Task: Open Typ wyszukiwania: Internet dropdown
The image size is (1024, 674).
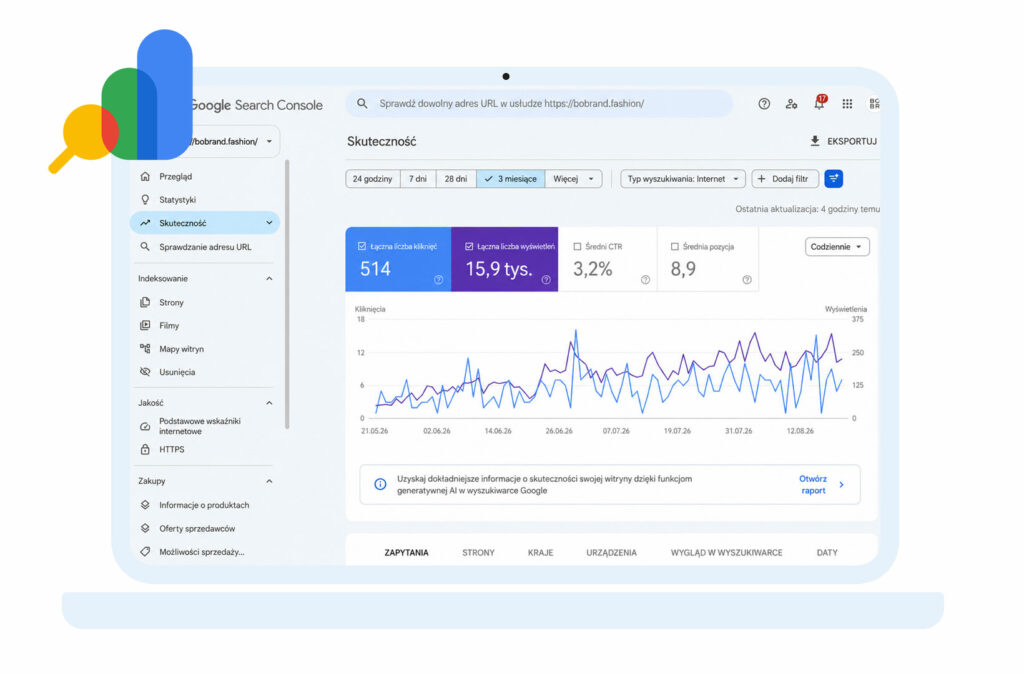Action: 683,178
